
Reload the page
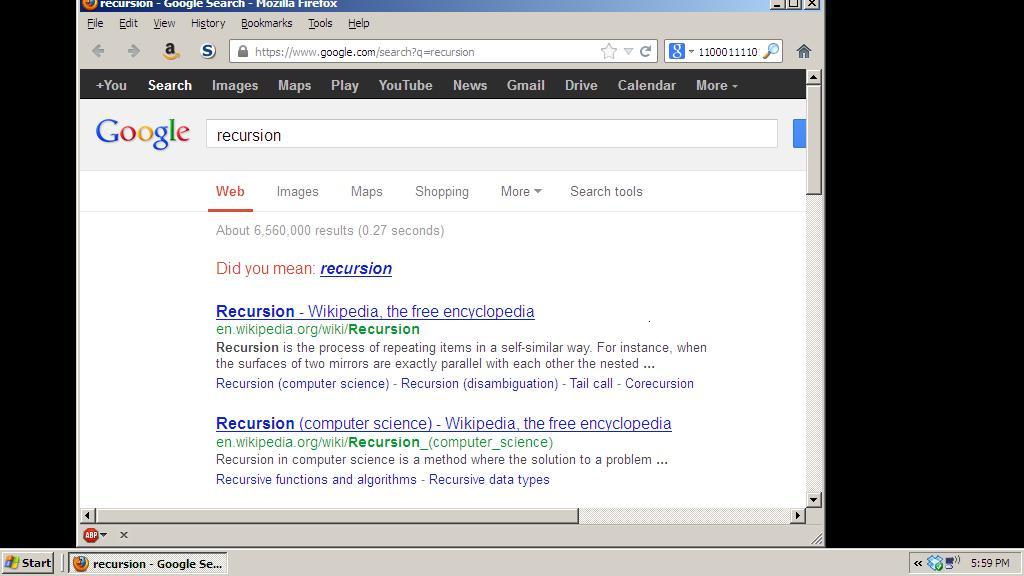pyautogui.click(x=645, y=52)
